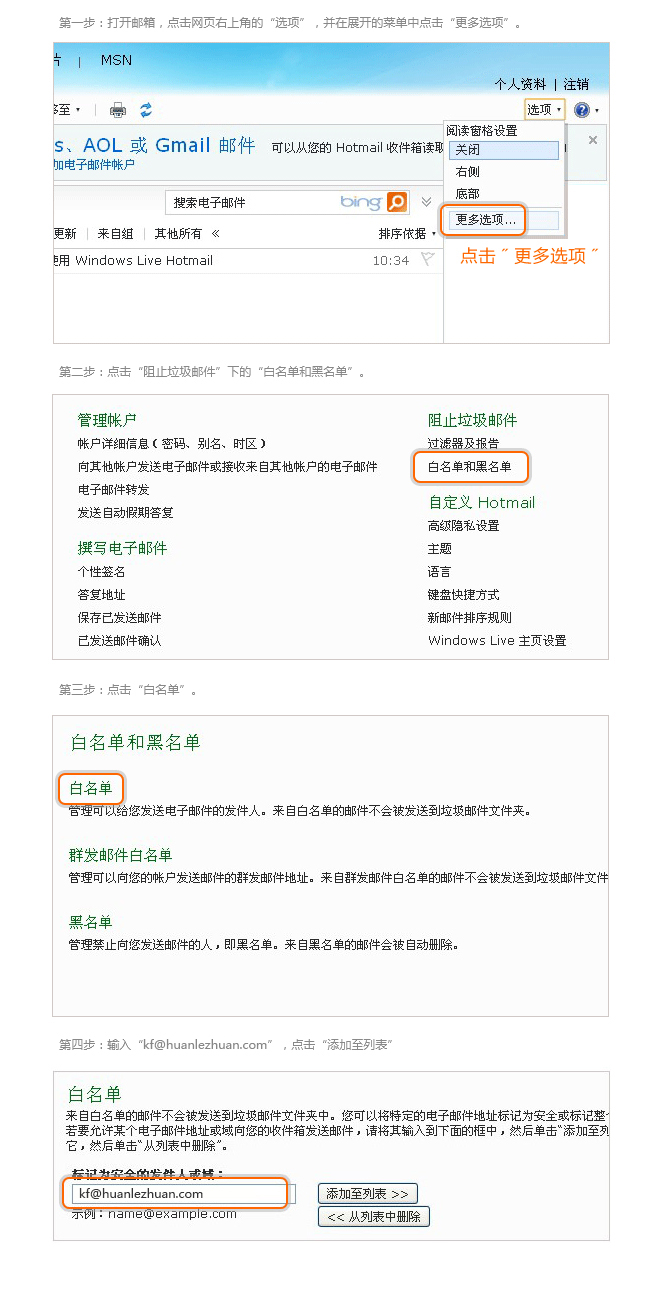The height and width of the screenshot is (1294, 666).
Task: Click the printer icon in the Hotmail toolbar
Action: [118, 110]
